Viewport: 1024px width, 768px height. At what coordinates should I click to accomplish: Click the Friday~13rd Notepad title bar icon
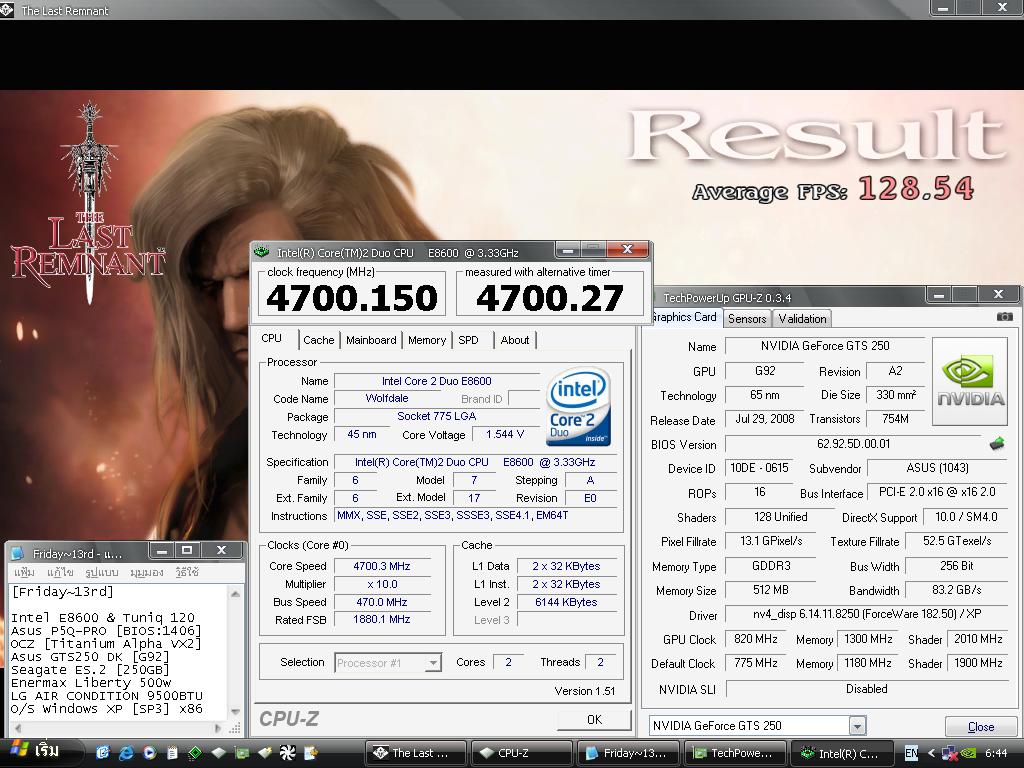coord(18,553)
